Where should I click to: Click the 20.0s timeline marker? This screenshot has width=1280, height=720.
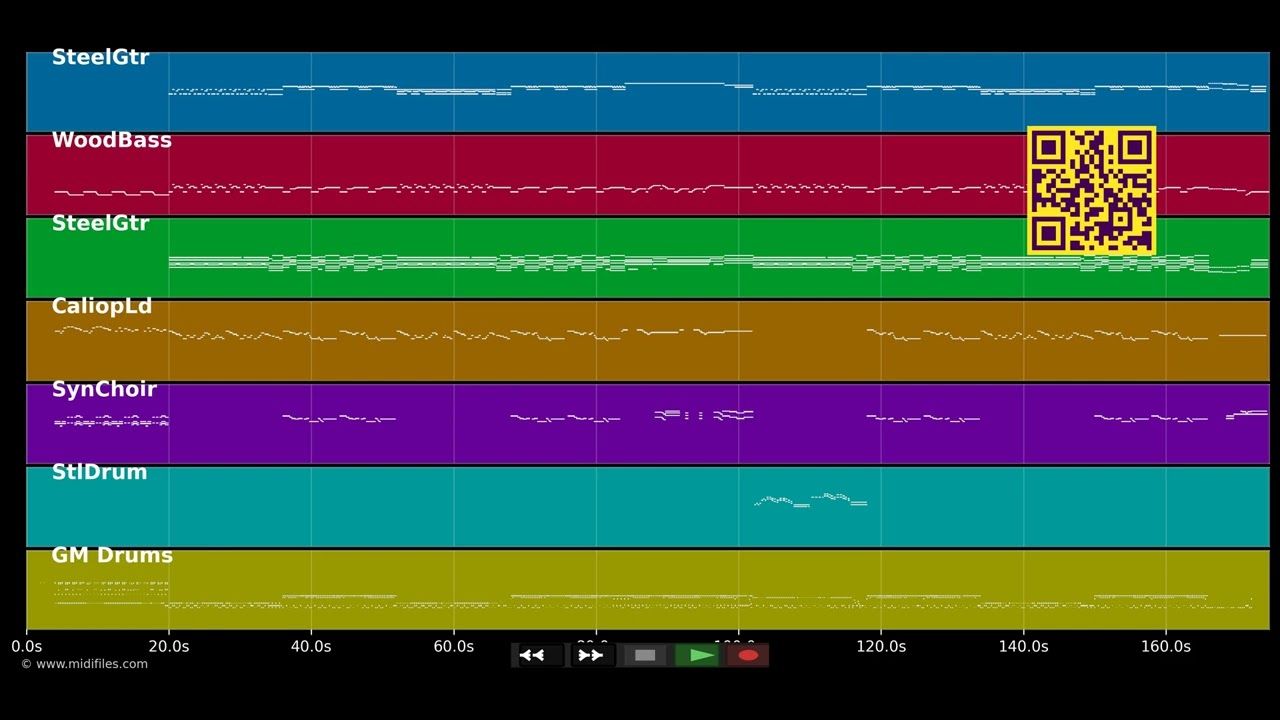coord(169,647)
